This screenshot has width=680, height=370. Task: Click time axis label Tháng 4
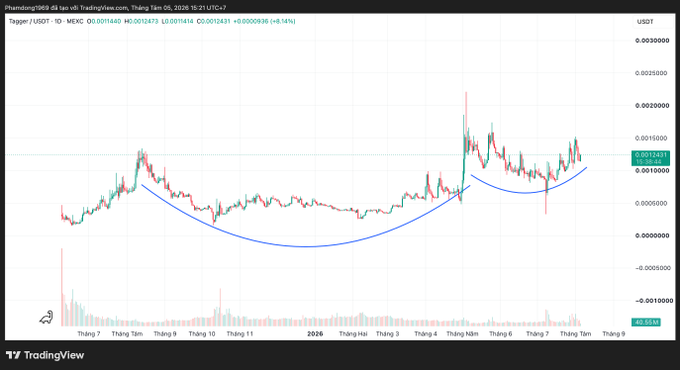click(425, 334)
